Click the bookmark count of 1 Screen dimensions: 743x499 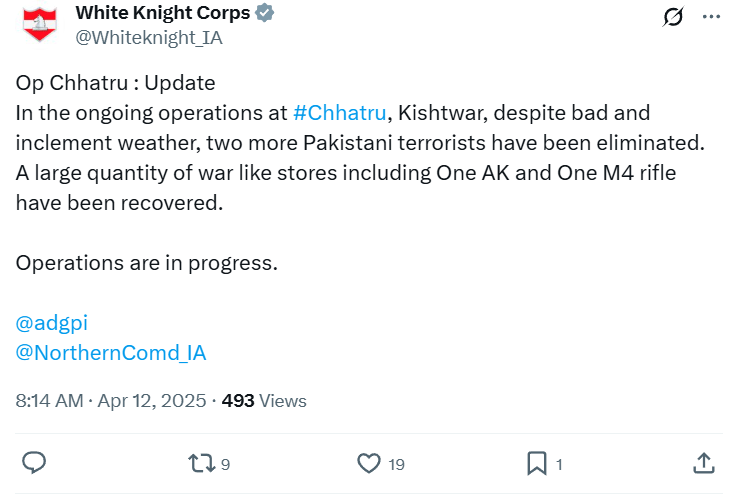tap(559, 464)
